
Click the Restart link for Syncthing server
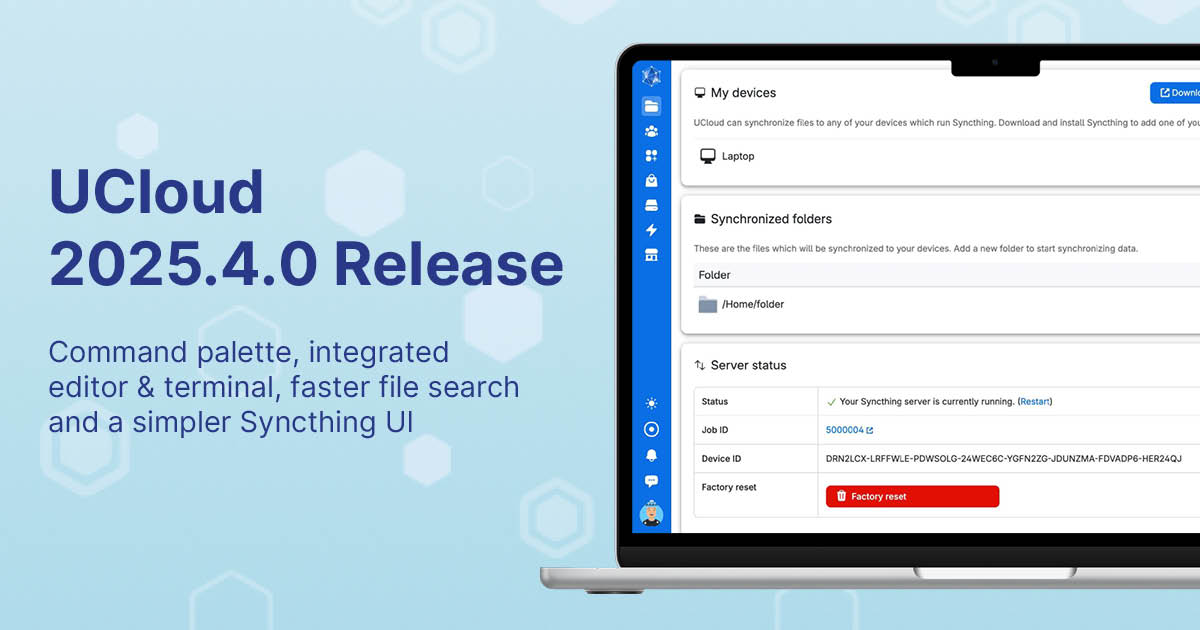click(1035, 402)
